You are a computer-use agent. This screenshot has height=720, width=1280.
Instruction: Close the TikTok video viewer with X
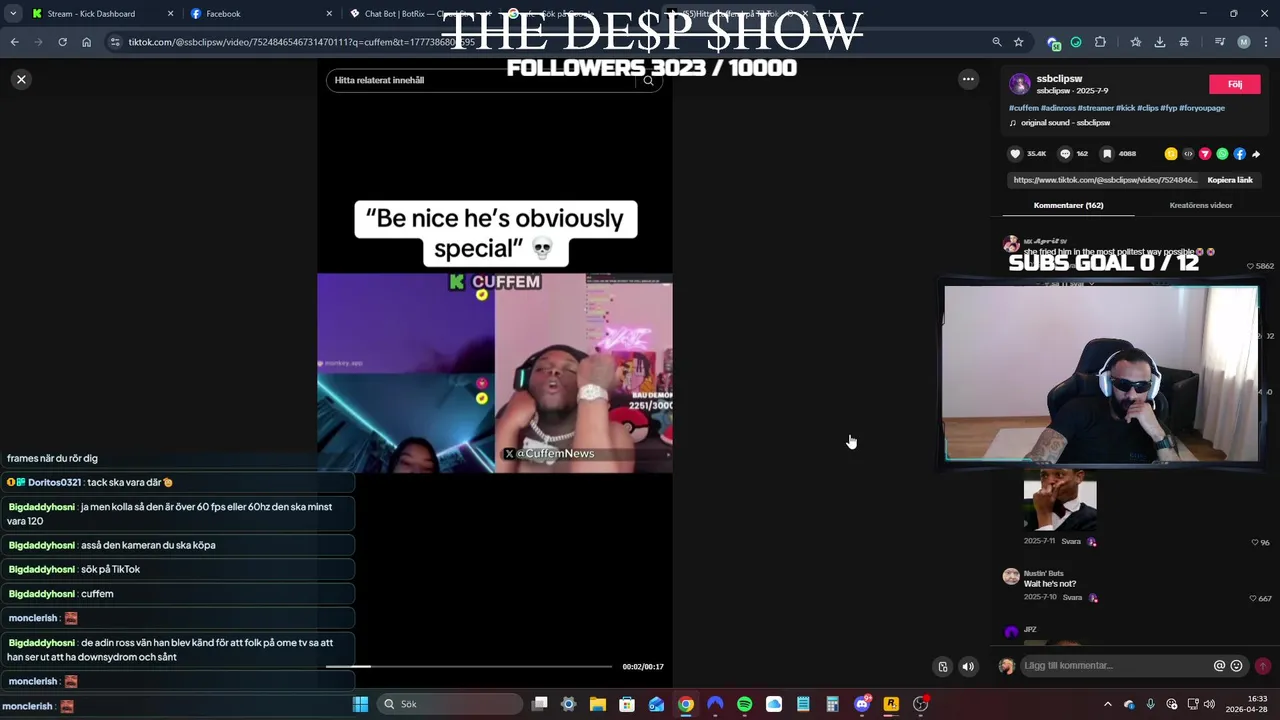(x=21, y=79)
